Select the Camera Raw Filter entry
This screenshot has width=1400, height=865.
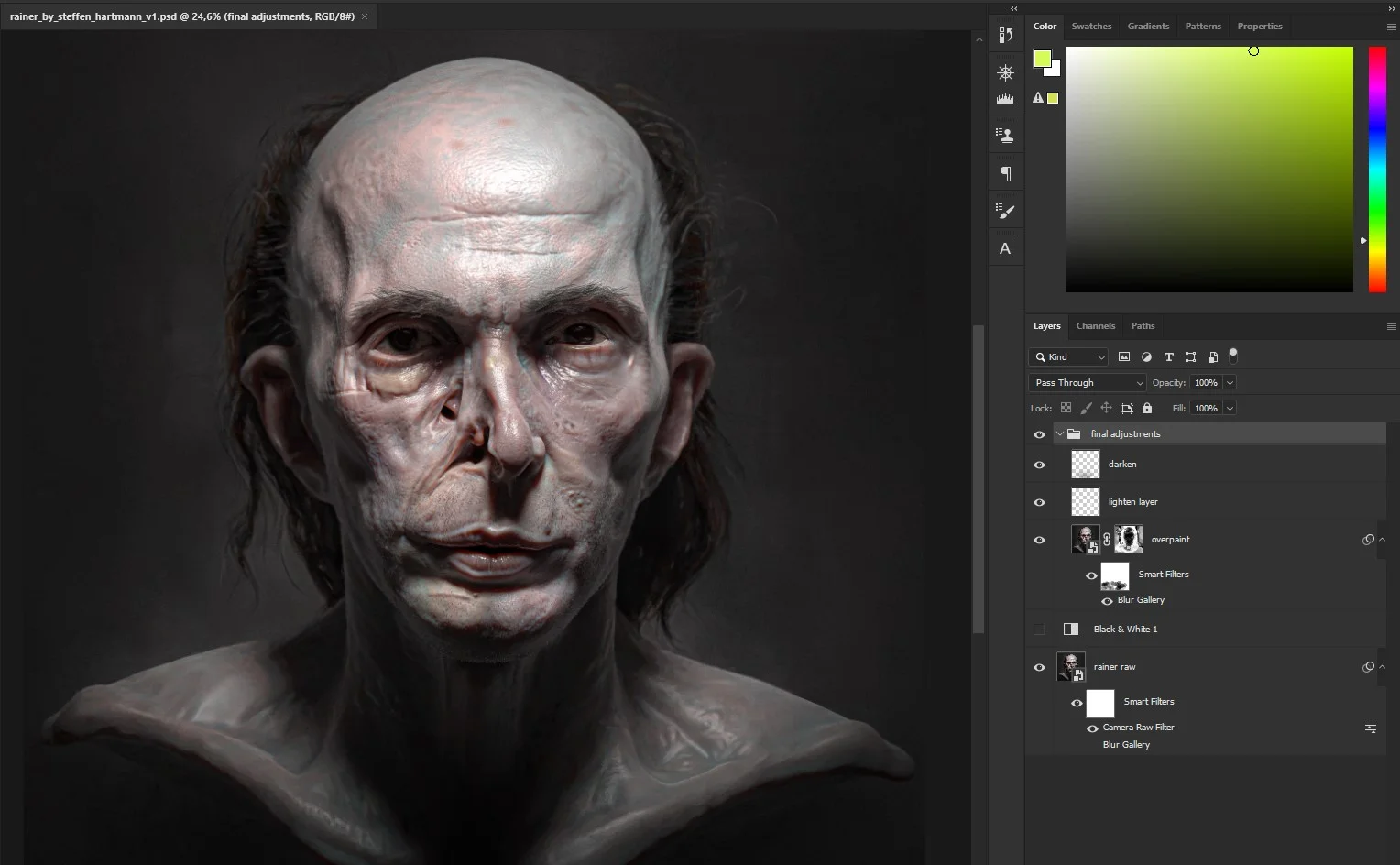coord(1138,727)
